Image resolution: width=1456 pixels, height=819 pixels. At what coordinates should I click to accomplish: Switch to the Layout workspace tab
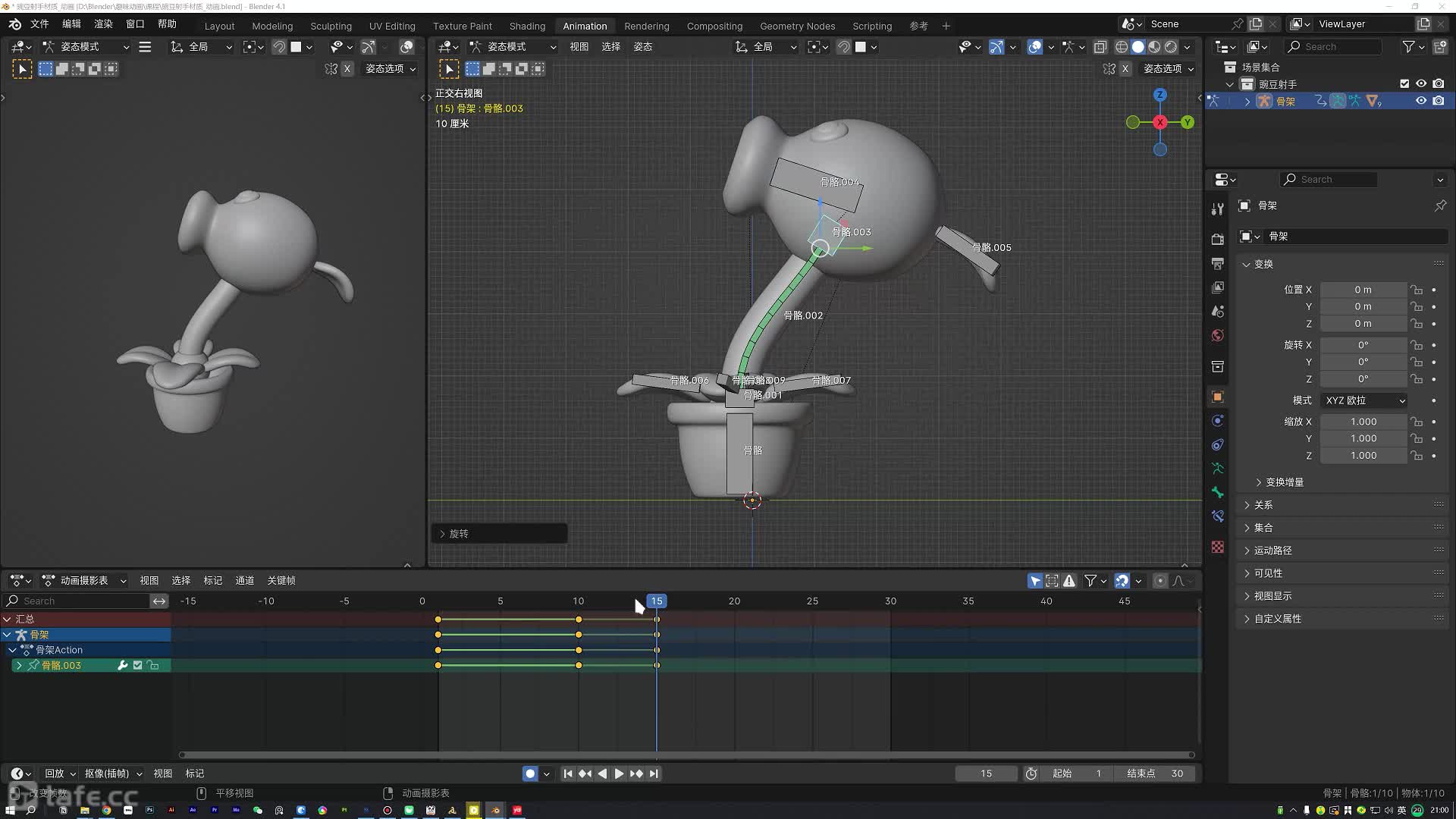(219, 26)
